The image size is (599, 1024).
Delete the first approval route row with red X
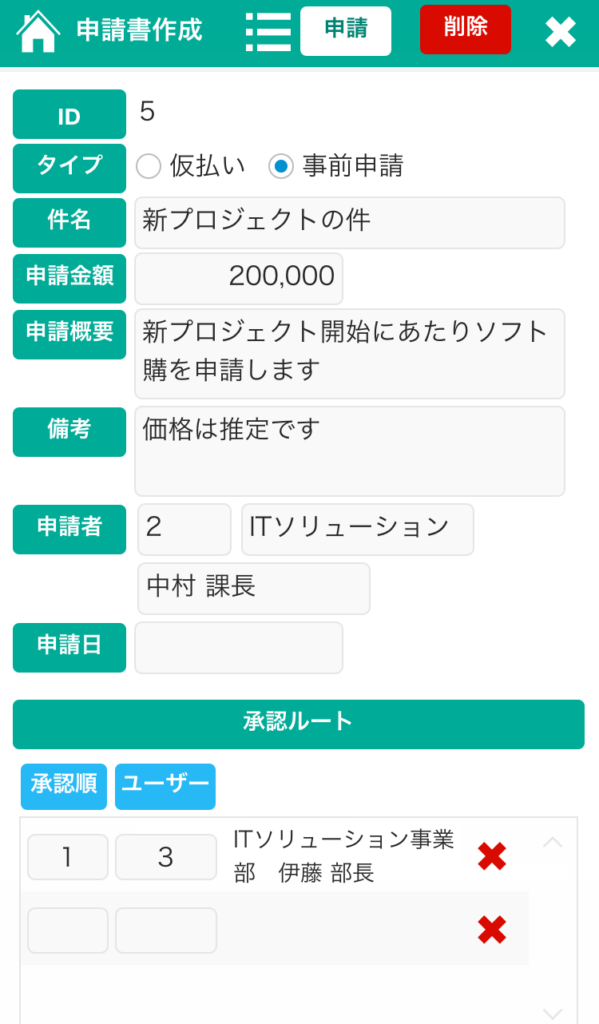pyautogui.click(x=491, y=857)
